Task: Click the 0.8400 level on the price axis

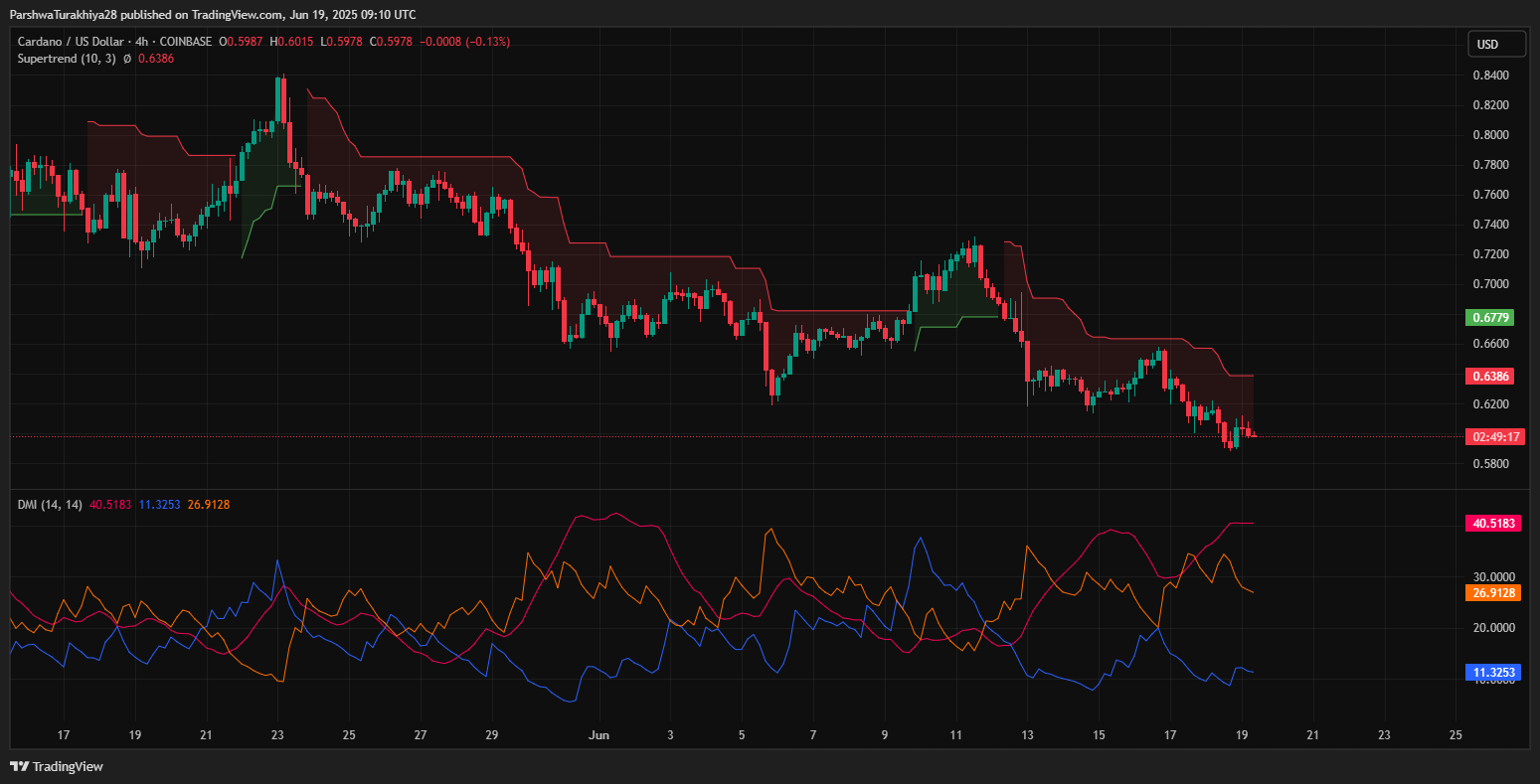Action: (x=1489, y=76)
